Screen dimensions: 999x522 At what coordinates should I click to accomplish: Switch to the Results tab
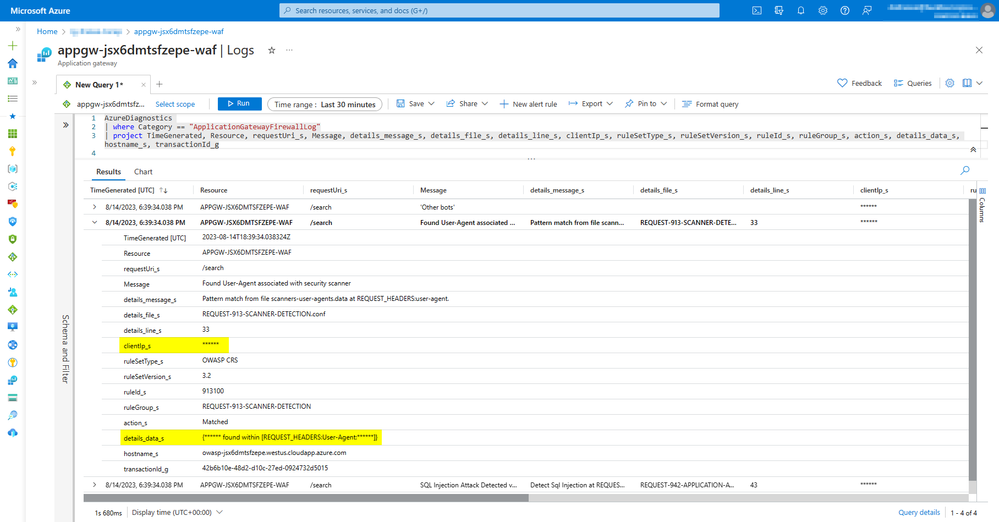pyautogui.click(x=108, y=171)
